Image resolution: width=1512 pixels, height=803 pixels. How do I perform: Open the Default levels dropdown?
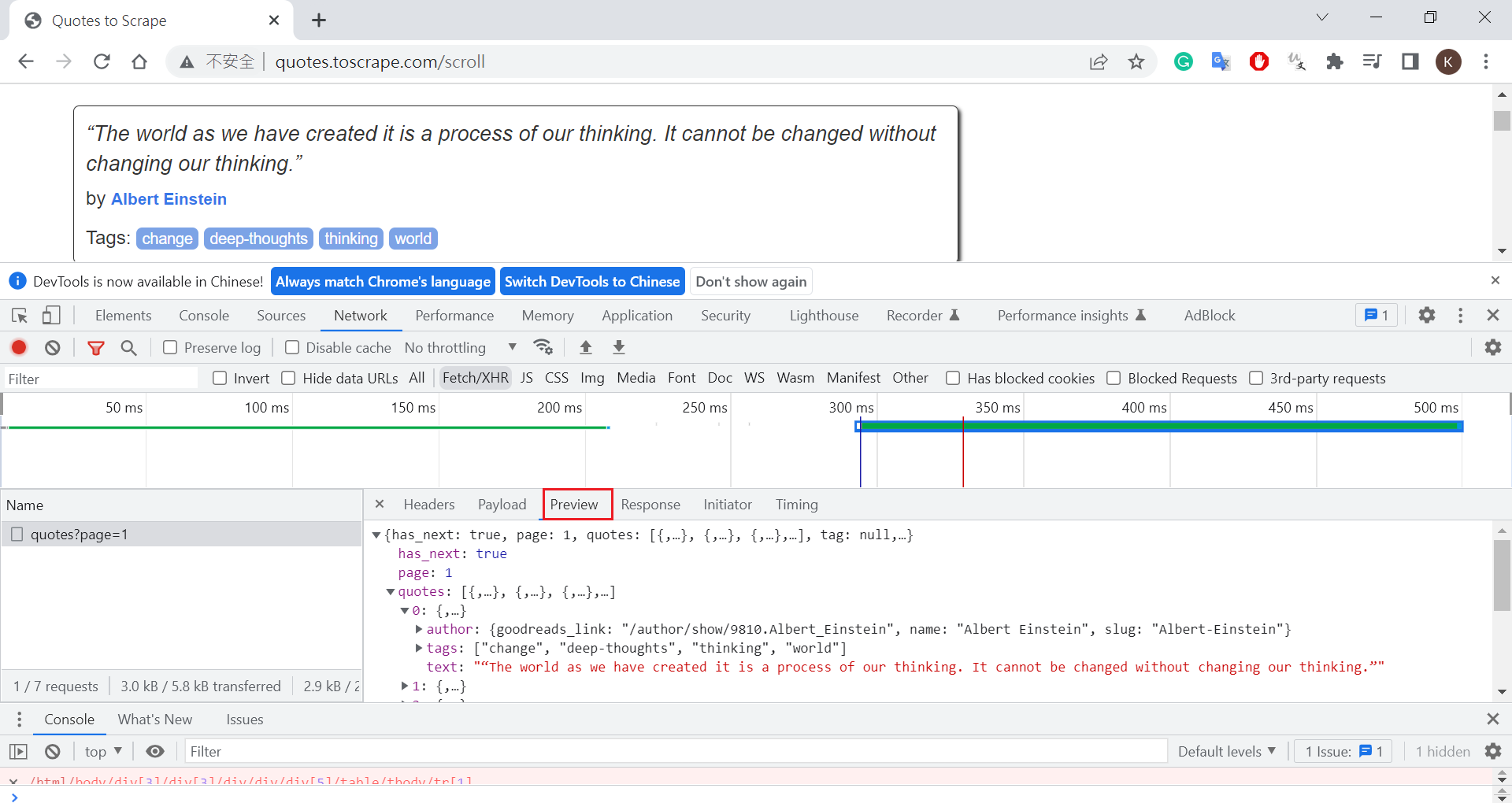click(1226, 752)
